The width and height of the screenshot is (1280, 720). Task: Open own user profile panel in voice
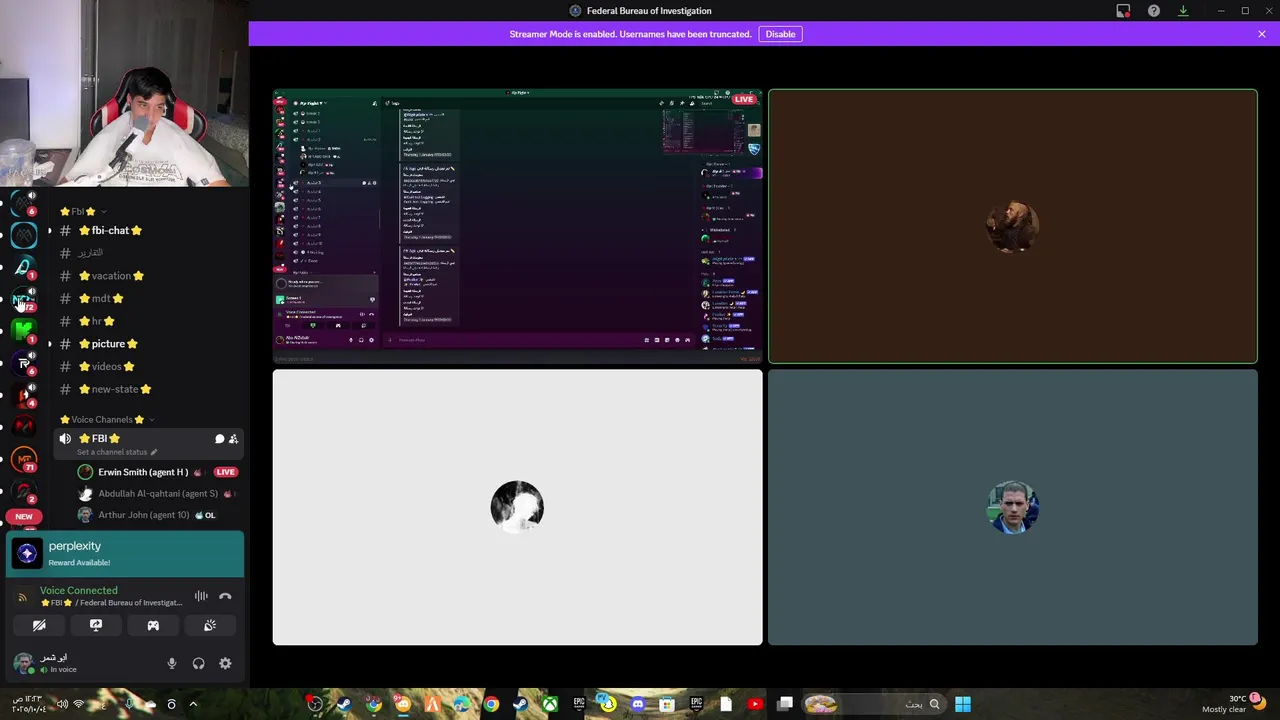pos(55,663)
